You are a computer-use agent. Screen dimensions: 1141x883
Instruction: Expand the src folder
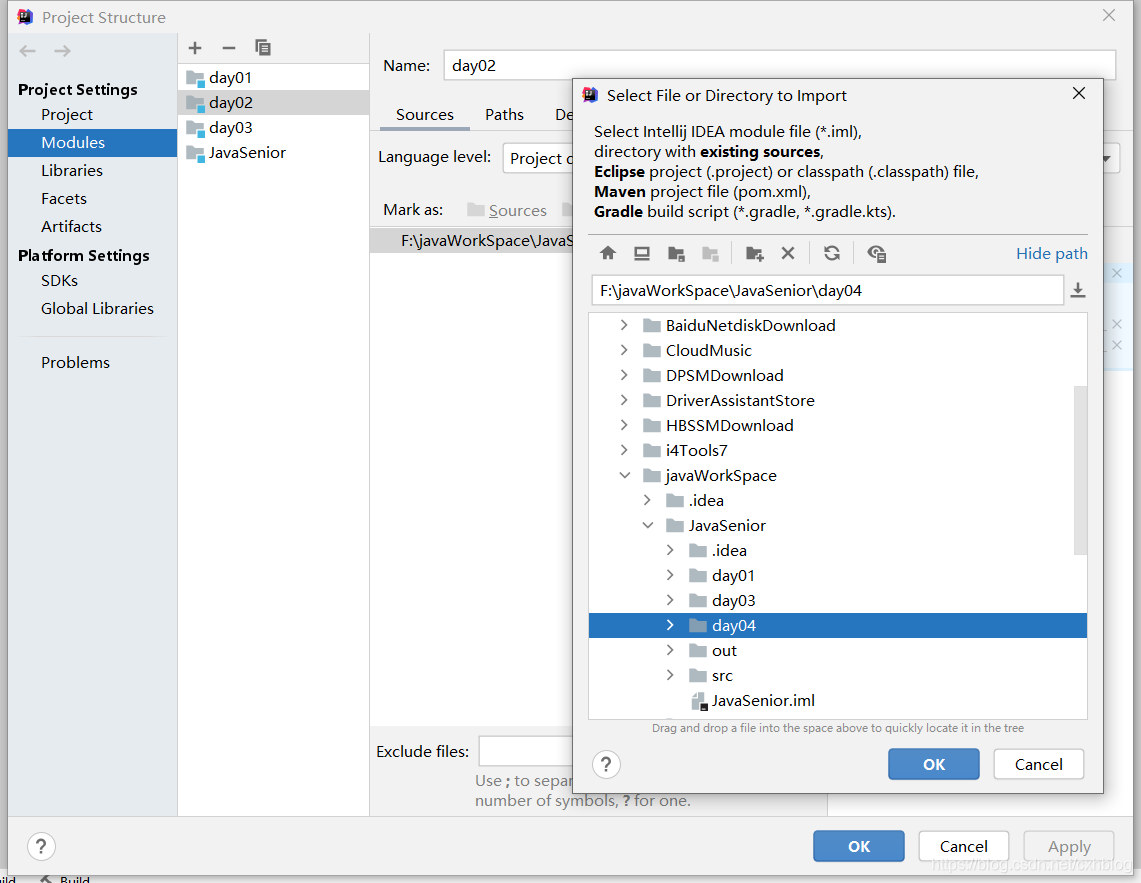tap(670, 676)
